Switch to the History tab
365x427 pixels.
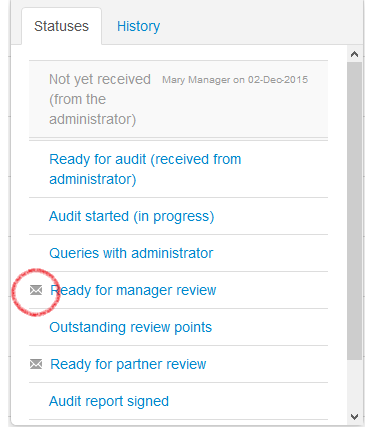tap(138, 26)
